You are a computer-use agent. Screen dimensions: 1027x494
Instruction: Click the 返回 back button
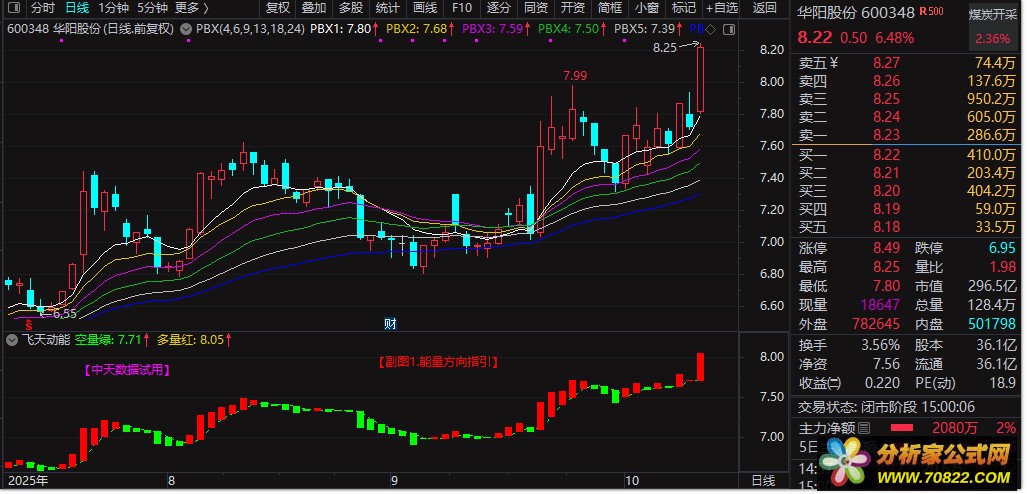pyautogui.click(x=764, y=9)
